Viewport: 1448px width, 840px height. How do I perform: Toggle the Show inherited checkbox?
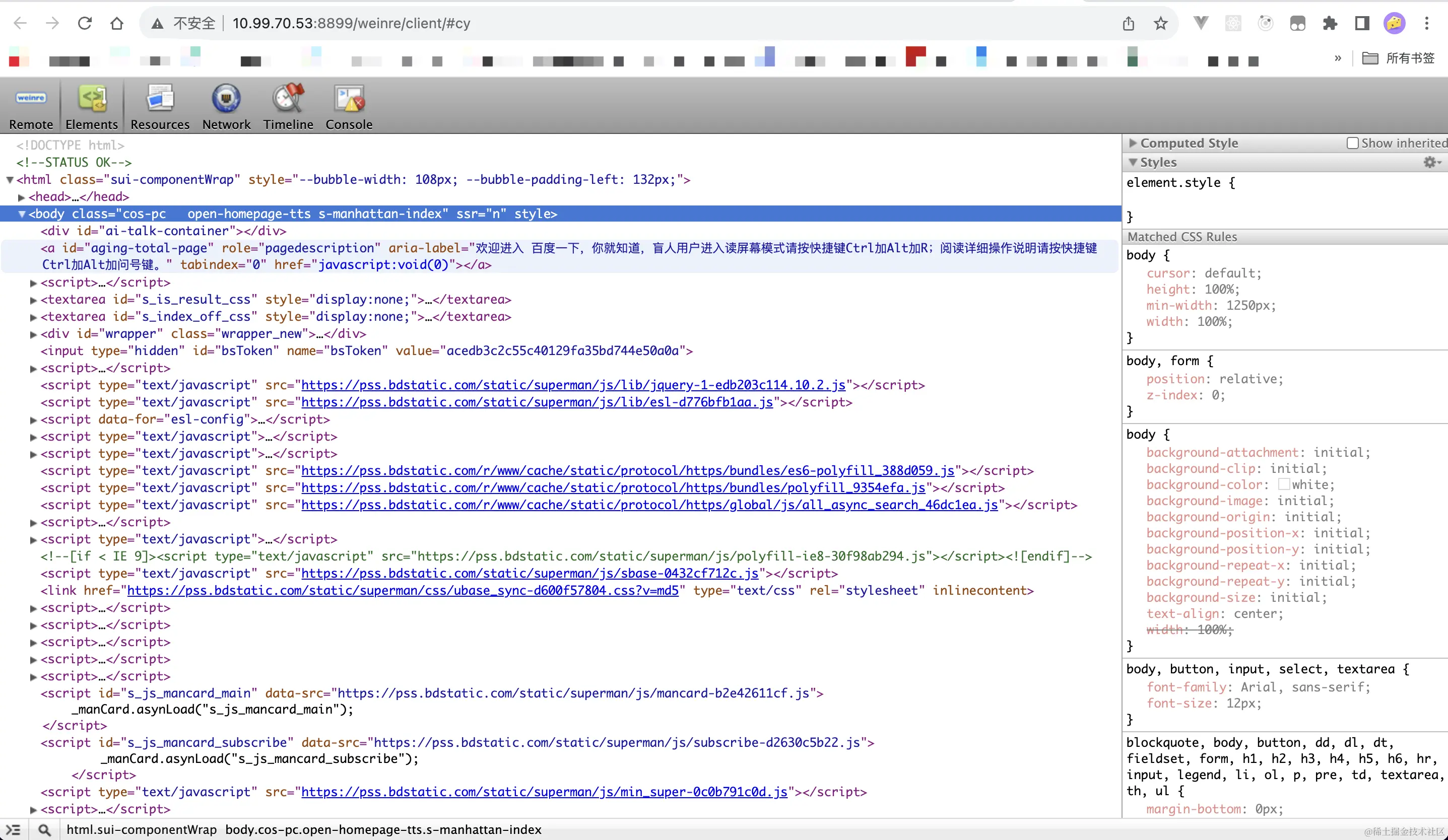[x=1353, y=143]
